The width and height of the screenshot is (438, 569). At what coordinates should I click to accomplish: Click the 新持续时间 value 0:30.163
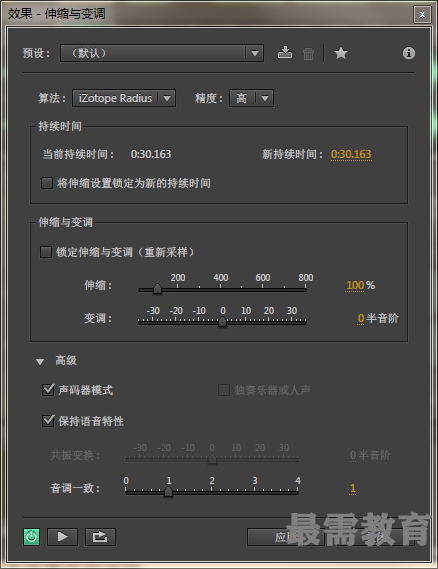tap(351, 154)
